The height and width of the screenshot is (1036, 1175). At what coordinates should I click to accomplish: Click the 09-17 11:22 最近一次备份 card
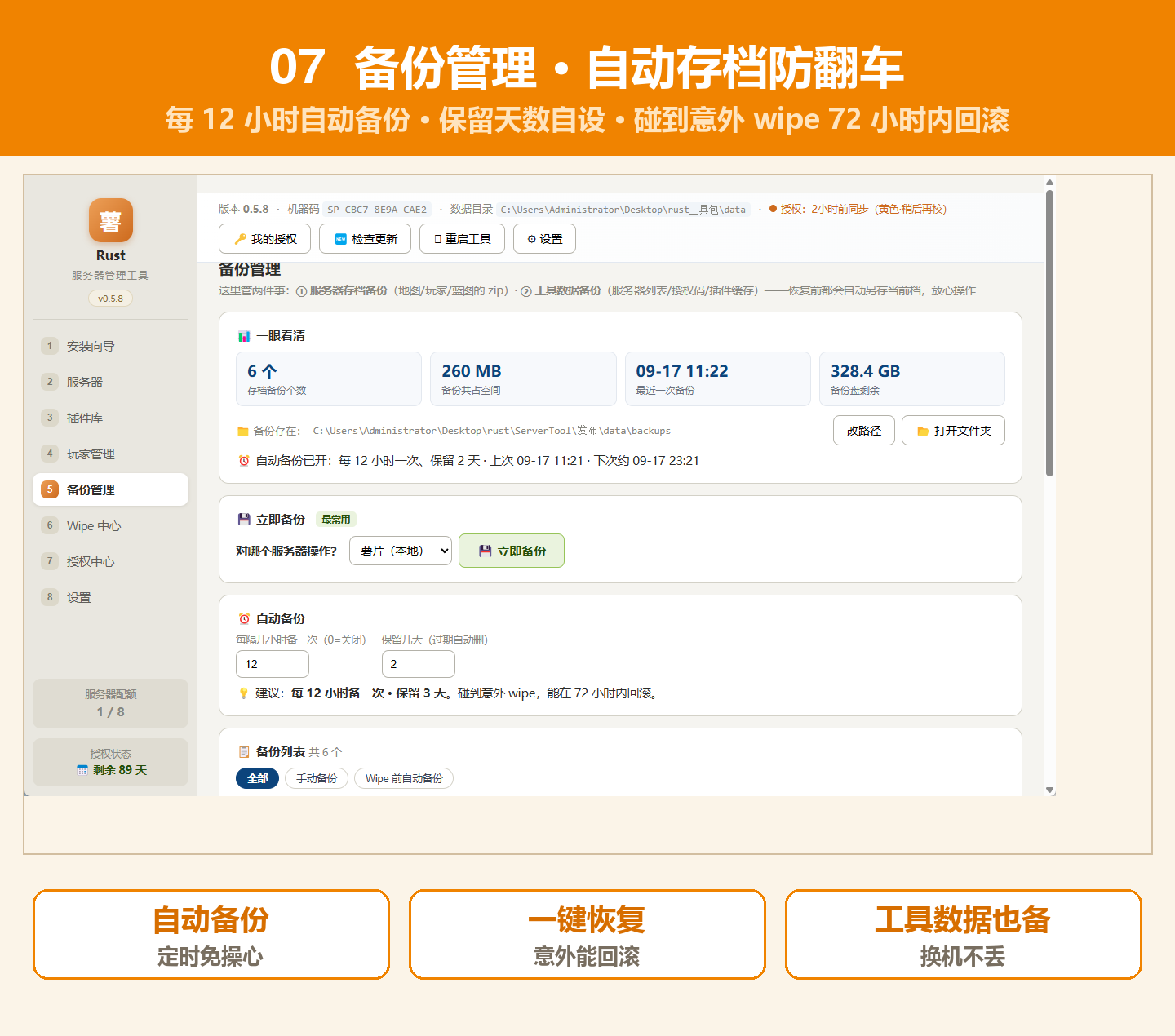click(718, 379)
